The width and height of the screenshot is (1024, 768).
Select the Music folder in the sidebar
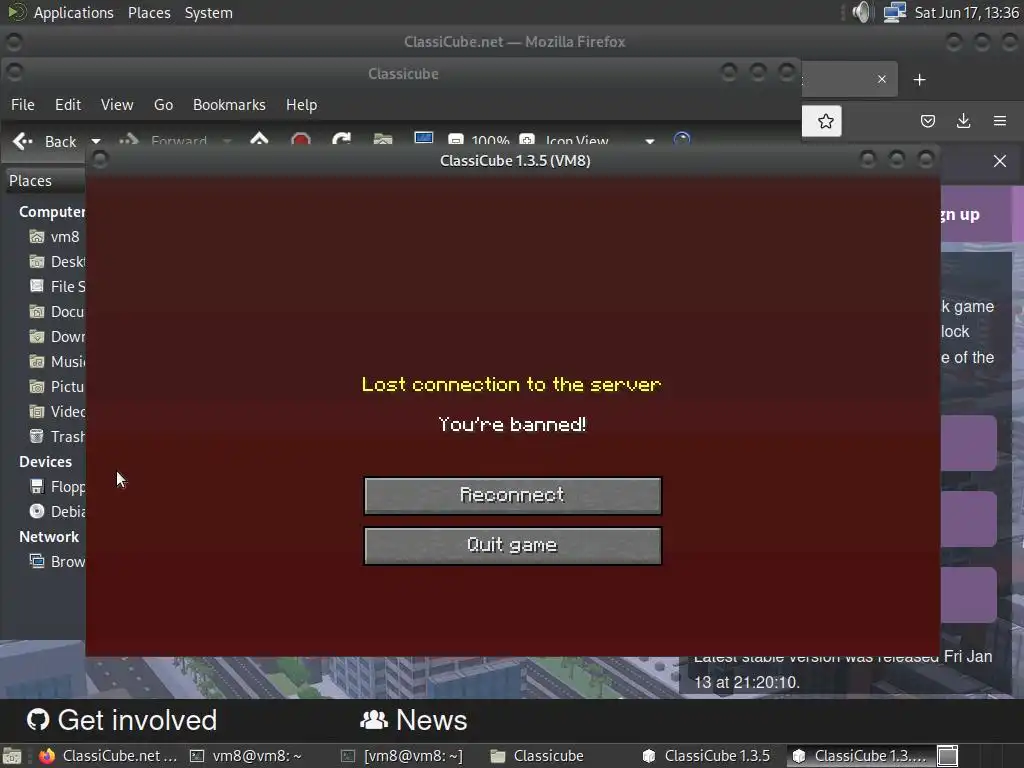tap(57, 362)
